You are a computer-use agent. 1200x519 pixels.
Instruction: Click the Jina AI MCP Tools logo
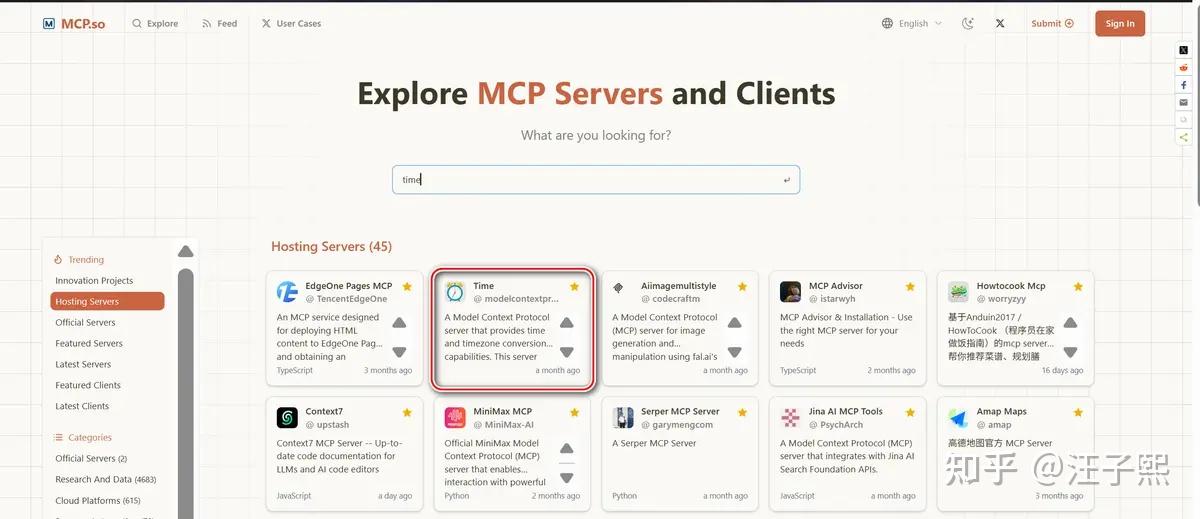790,418
